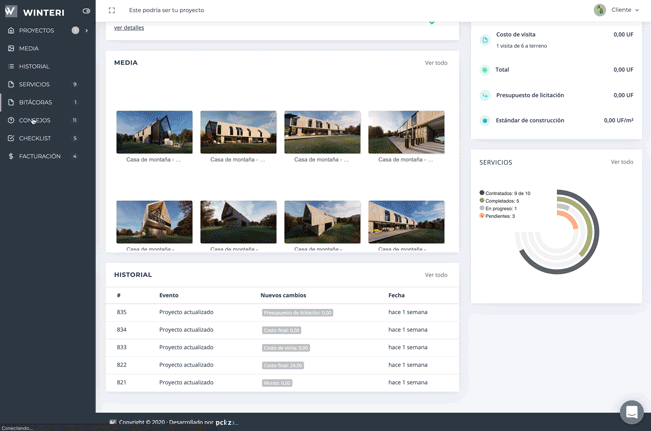This screenshot has height=431, width=651.
Task: Open third thumbnail in bottom media row
Action: (322, 222)
